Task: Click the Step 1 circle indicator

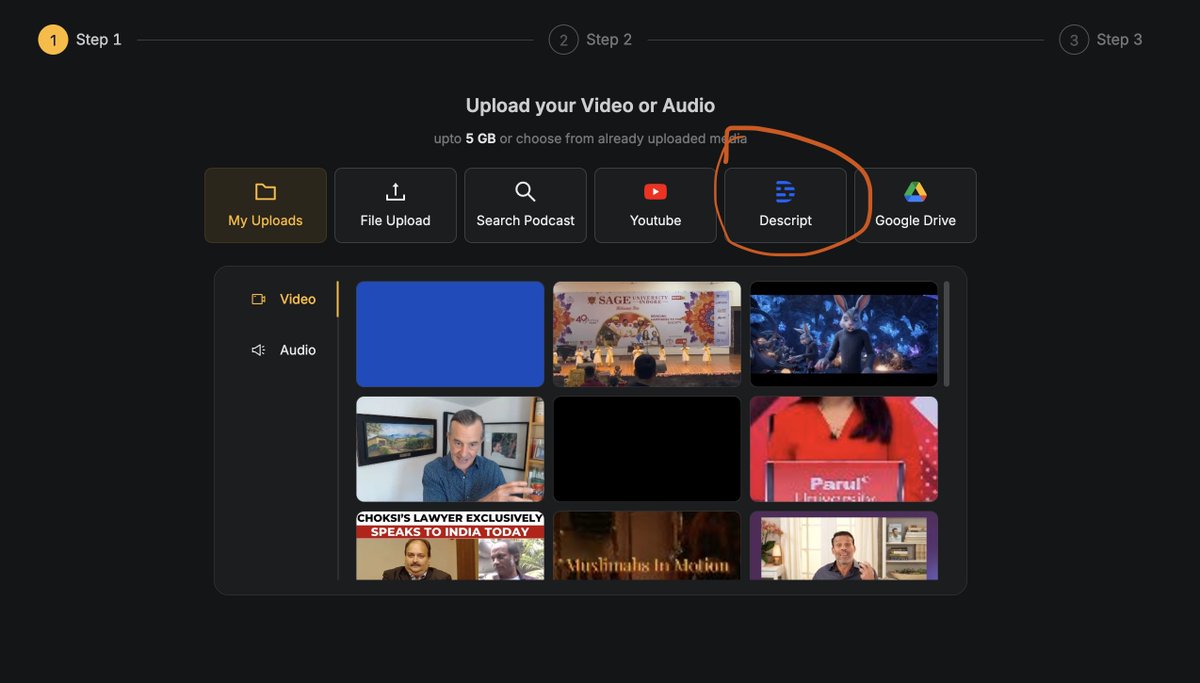Action: pyautogui.click(x=53, y=40)
